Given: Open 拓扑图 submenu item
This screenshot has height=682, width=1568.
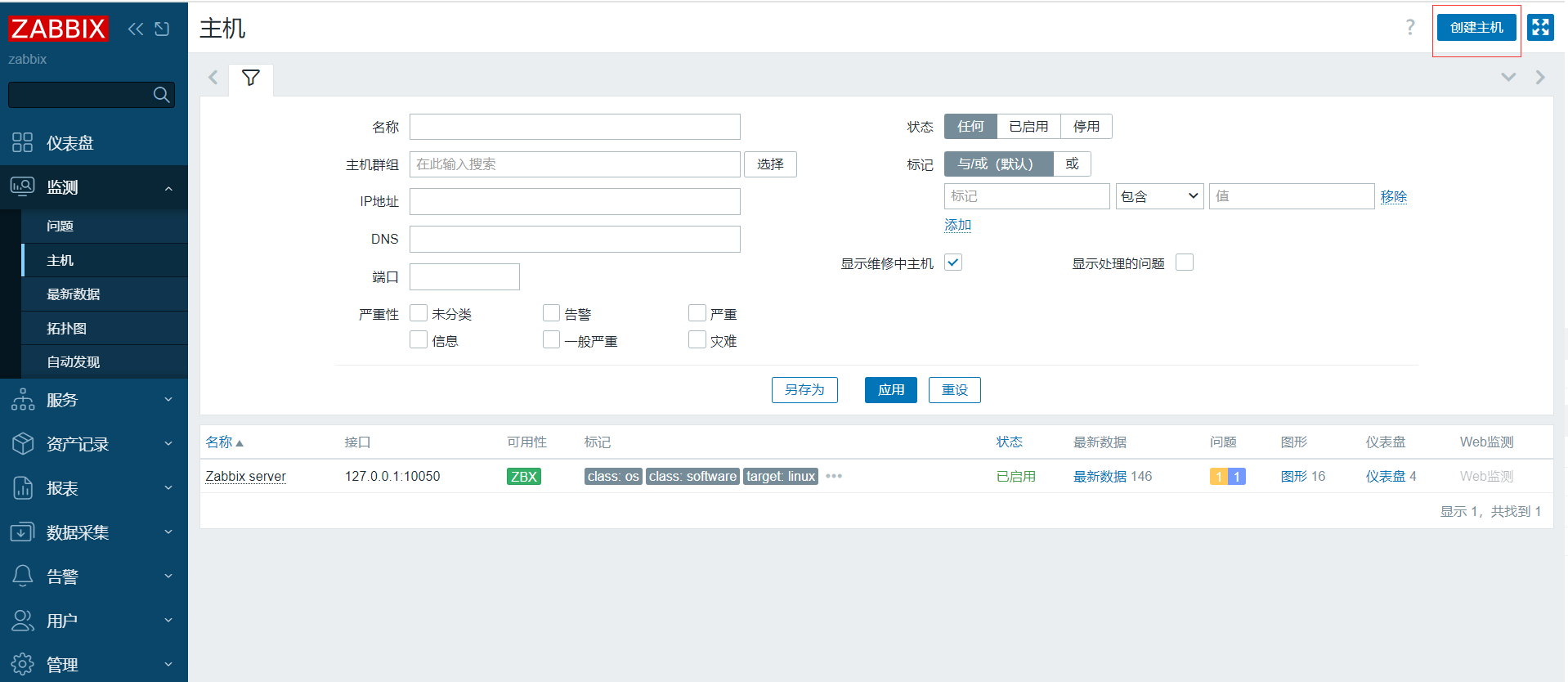Looking at the screenshot, I should click(x=105, y=329).
